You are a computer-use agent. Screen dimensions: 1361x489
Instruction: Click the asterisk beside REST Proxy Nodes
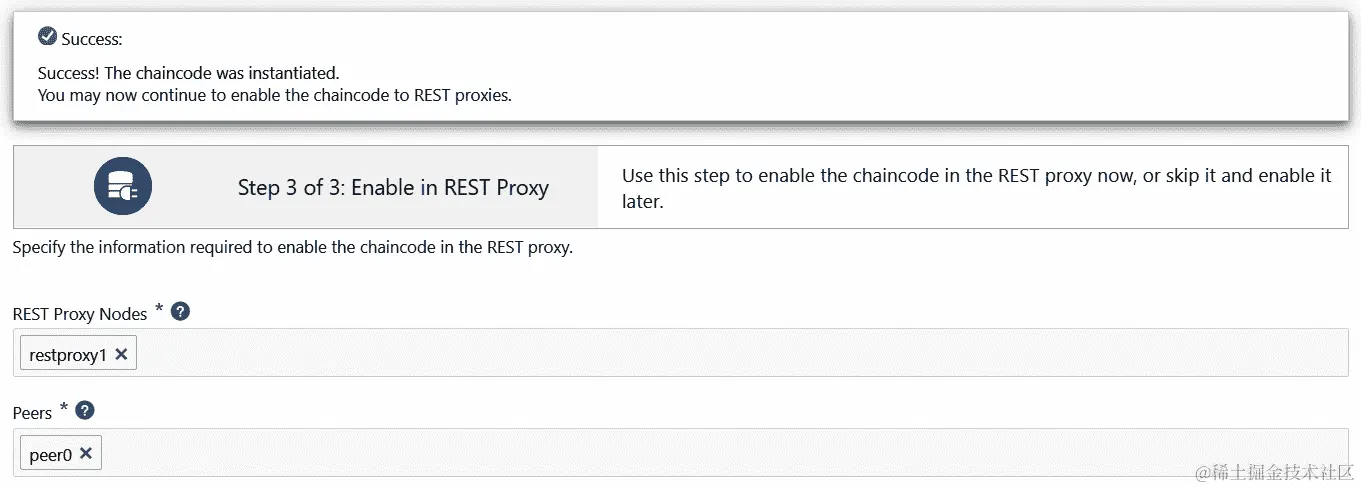(159, 309)
